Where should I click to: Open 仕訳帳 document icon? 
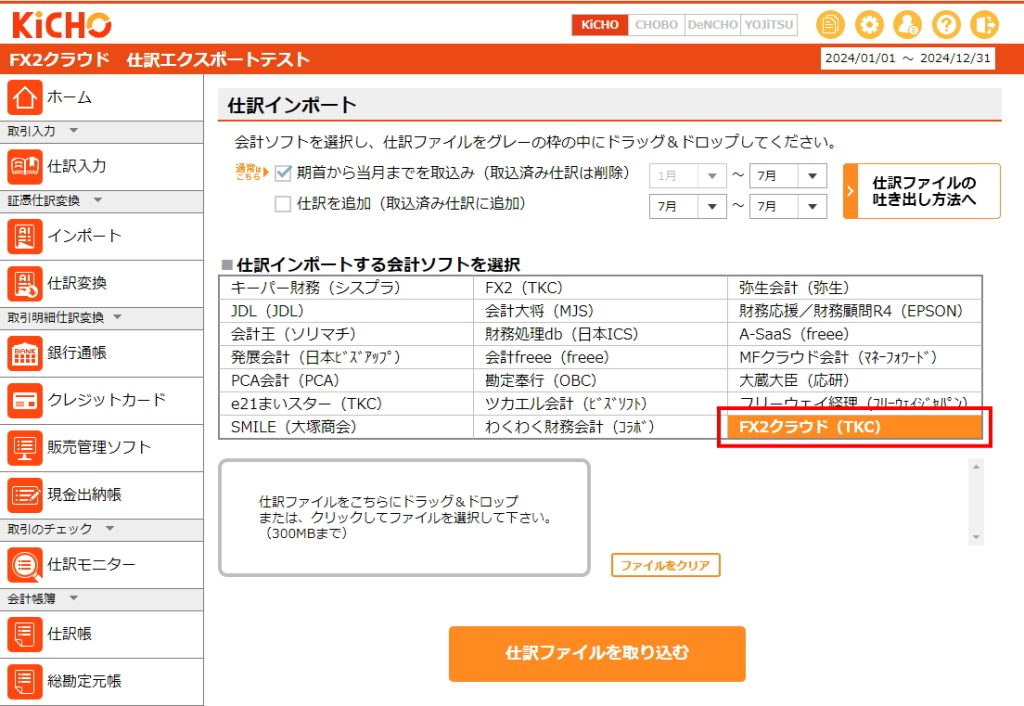25,634
